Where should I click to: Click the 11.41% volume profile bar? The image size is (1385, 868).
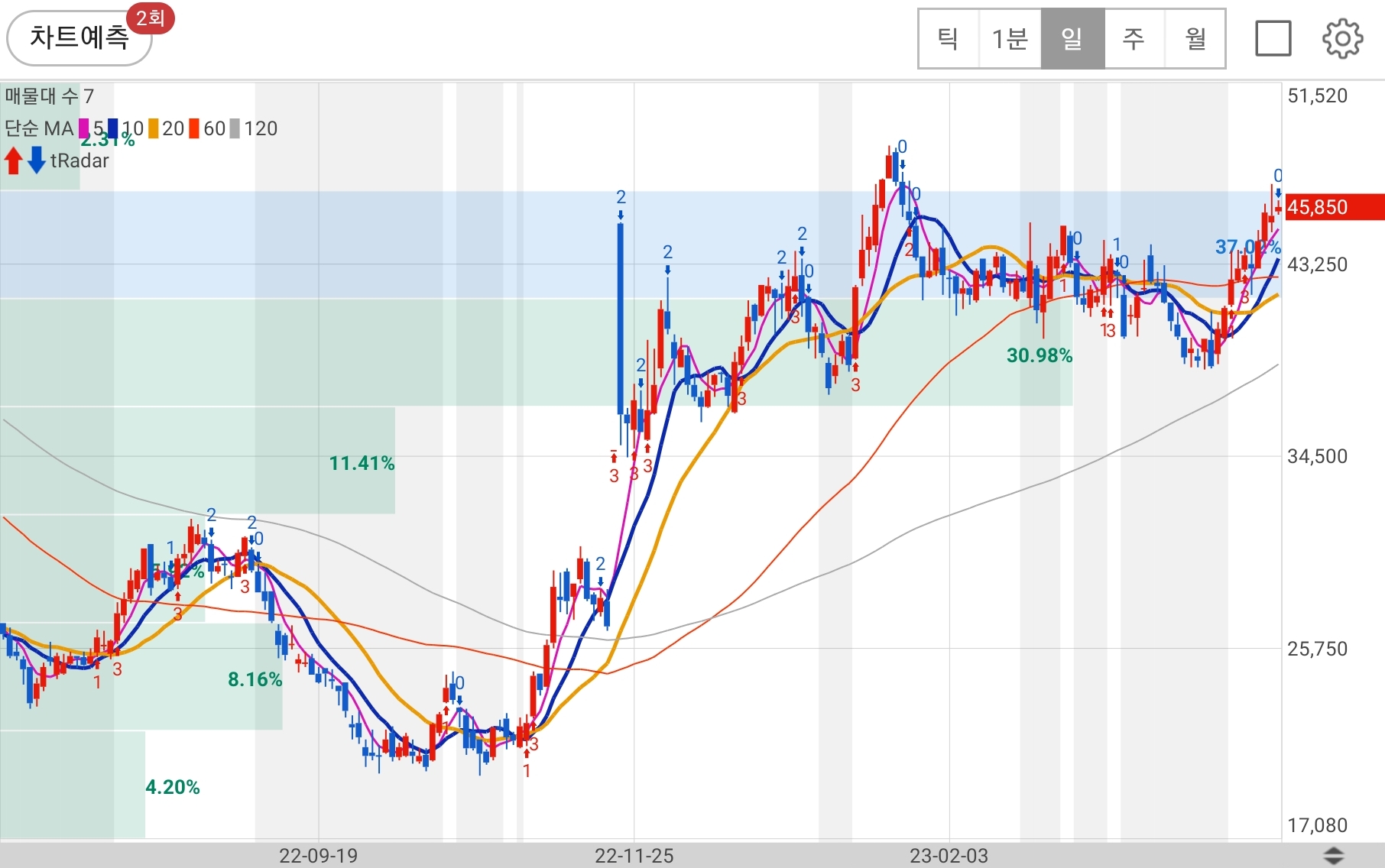point(197,461)
